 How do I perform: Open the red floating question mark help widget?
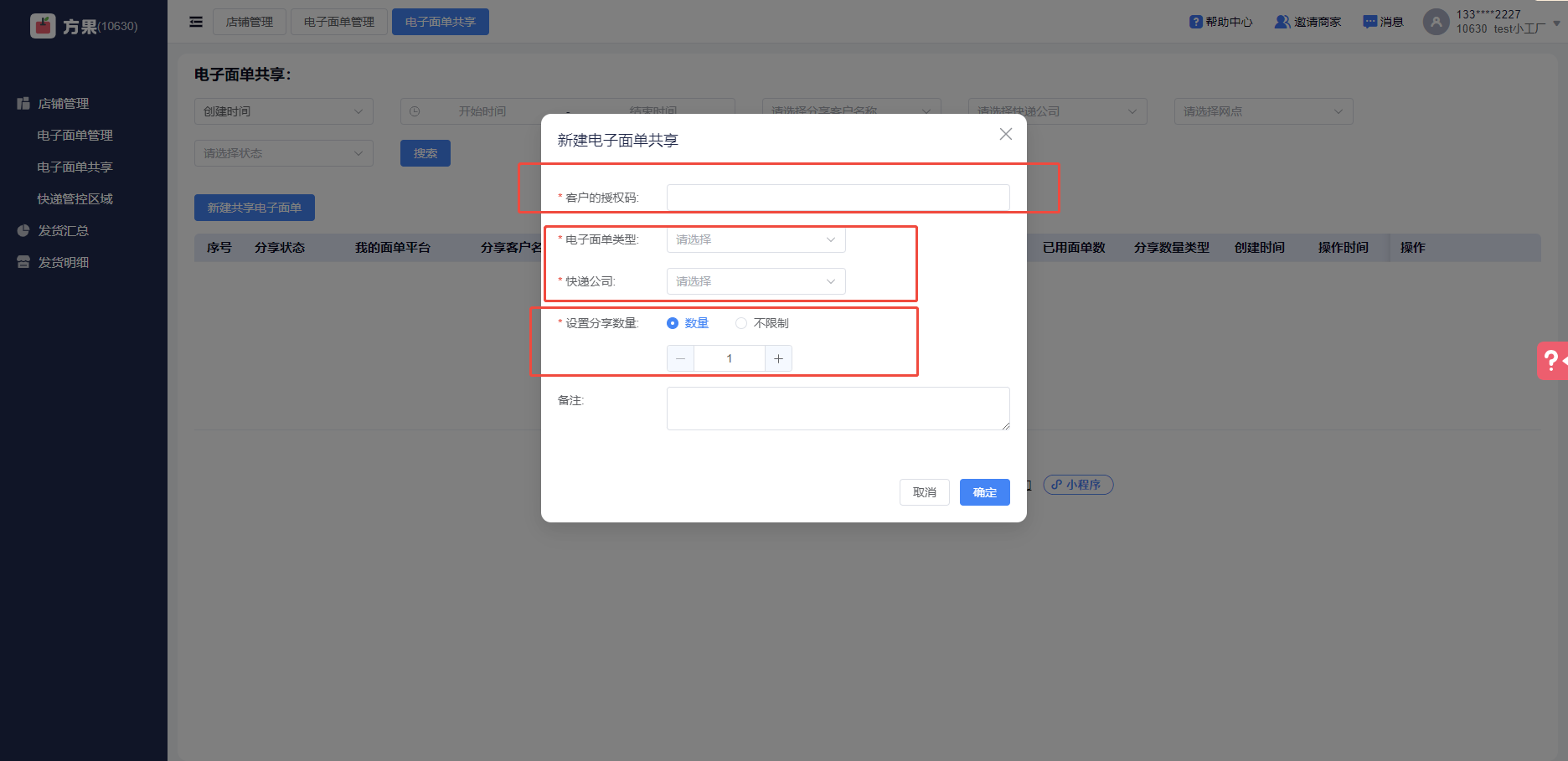[1553, 361]
